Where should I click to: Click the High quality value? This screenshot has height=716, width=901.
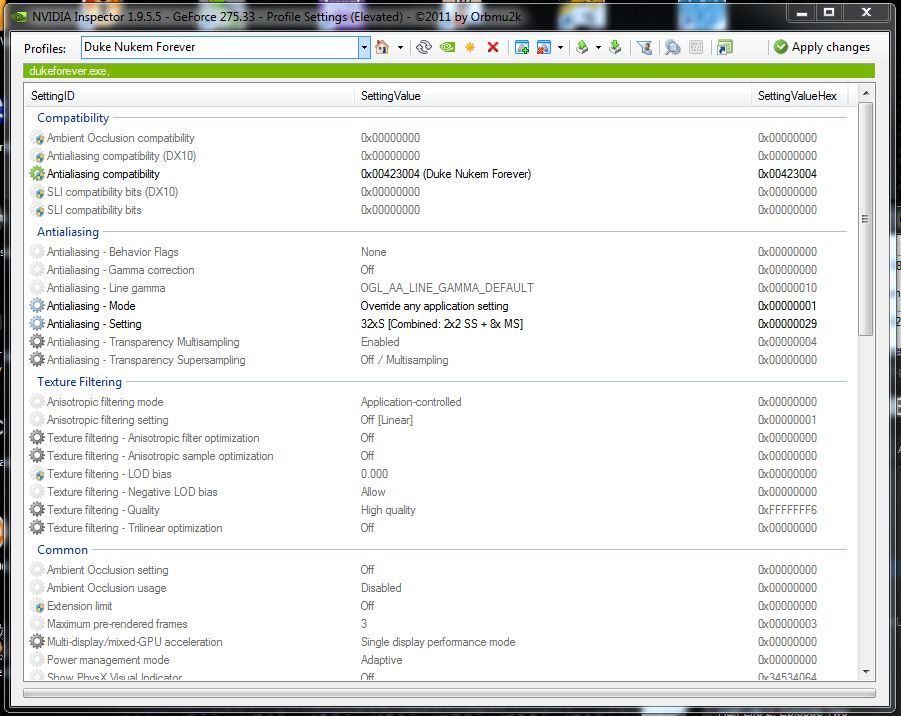388,510
